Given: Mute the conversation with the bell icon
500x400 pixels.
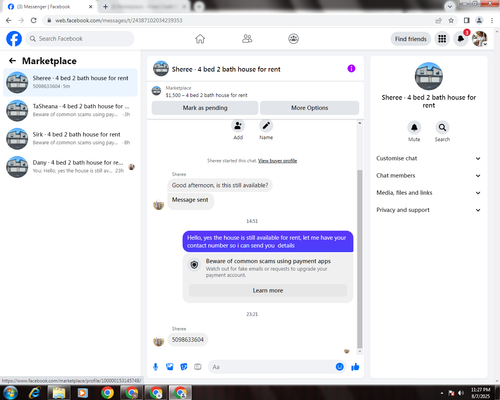Looking at the screenshot, I should (414, 127).
